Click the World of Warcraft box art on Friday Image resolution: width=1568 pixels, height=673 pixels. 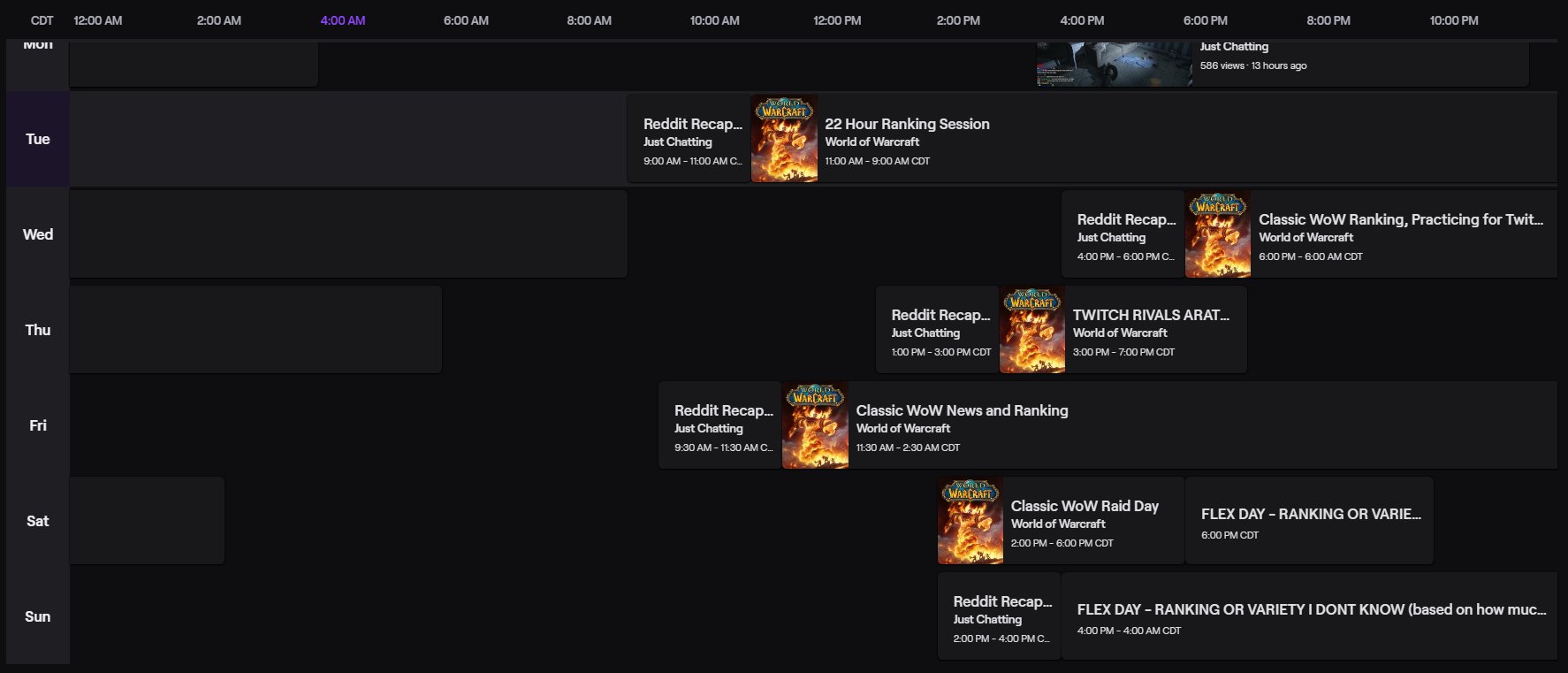[815, 425]
